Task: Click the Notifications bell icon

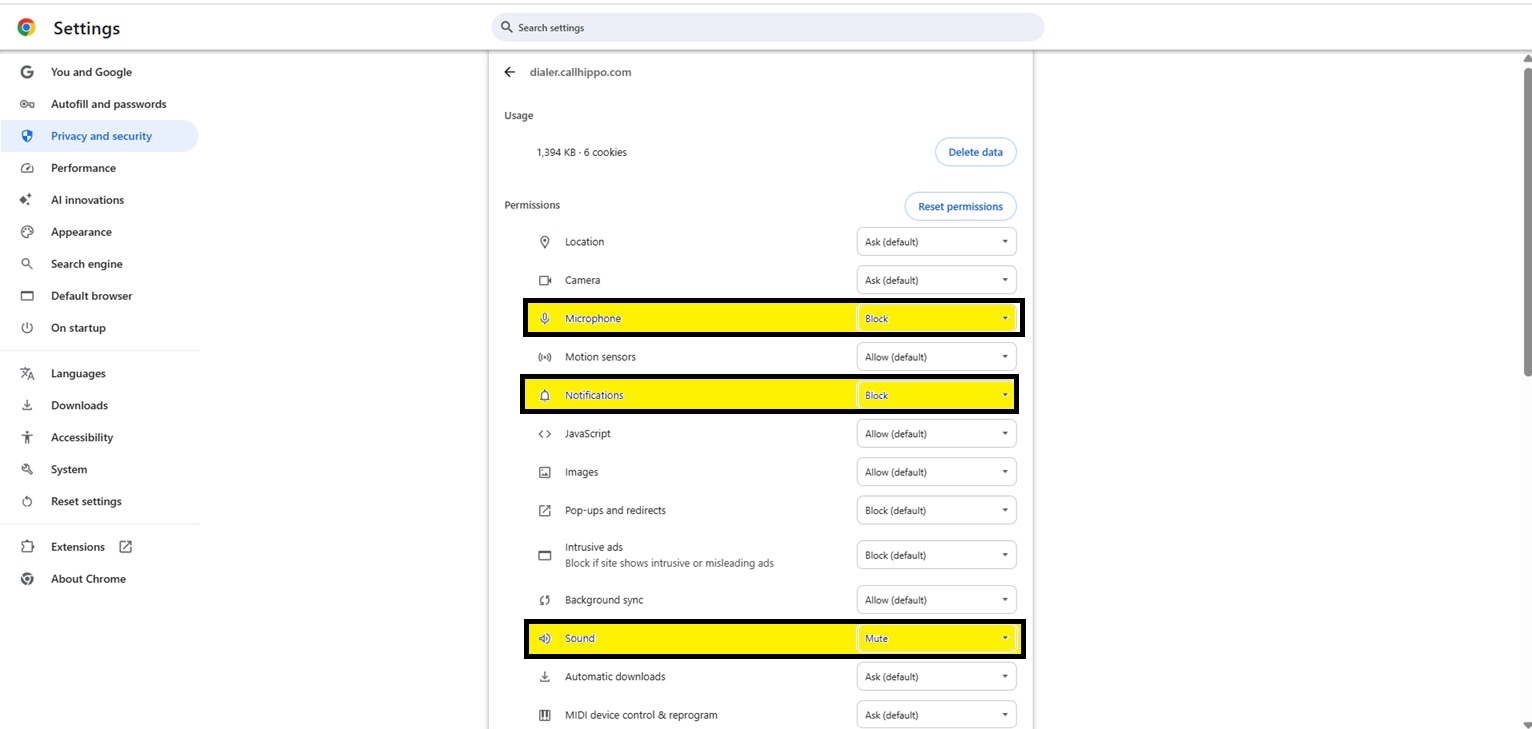Action: (545, 396)
